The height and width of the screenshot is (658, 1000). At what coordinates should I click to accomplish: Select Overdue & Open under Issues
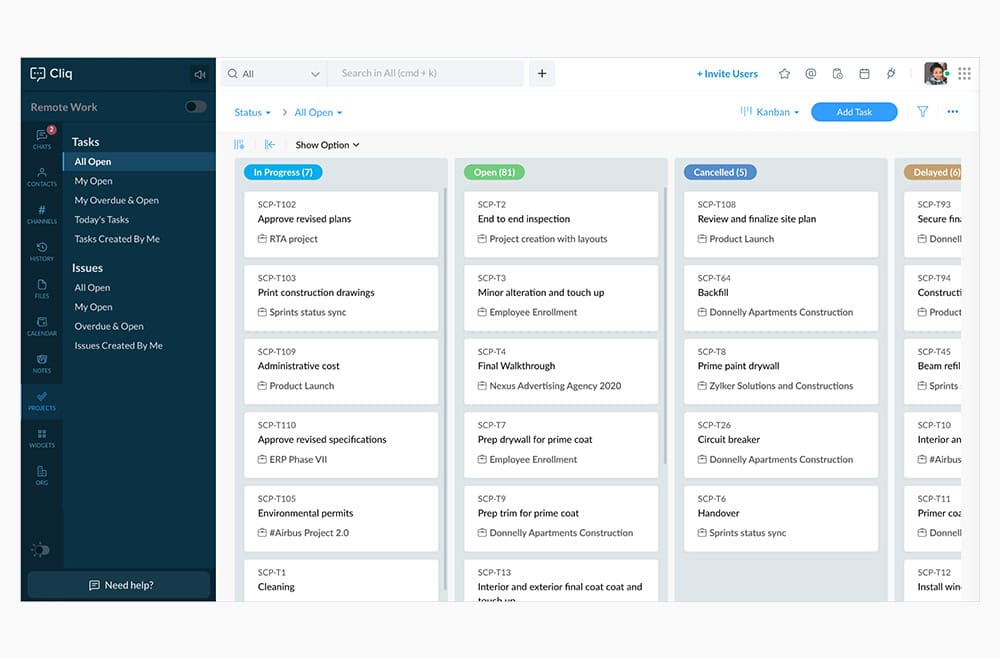click(x=108, y=326)
